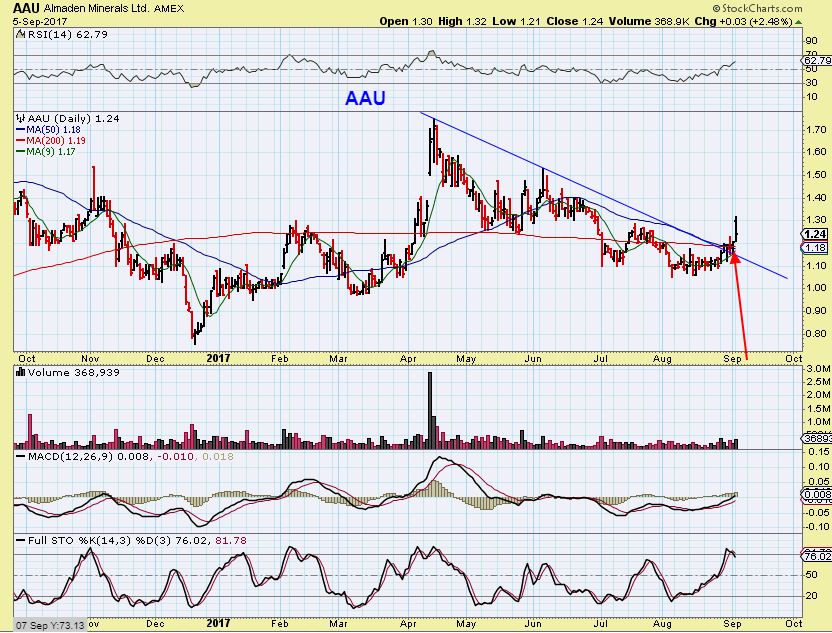Image resolution: width=832 pixels, height=633 pixels.
Task: Click the April volume spike bar
Action: (x=430, y=410)
